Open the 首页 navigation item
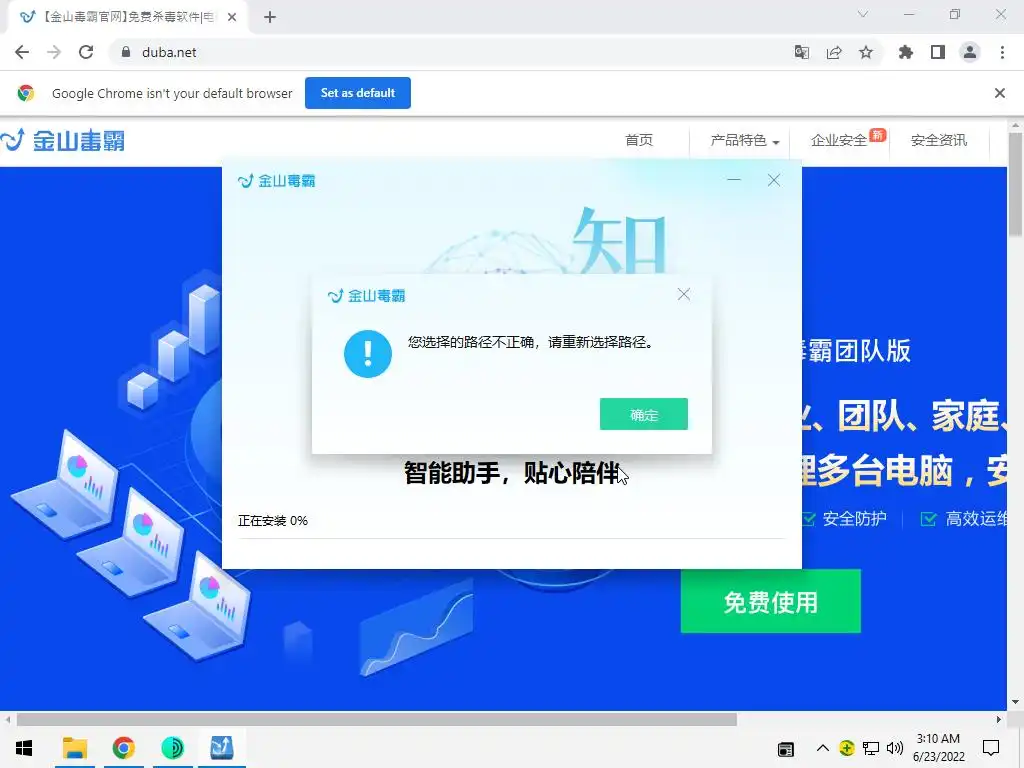This screenshot has height=768, width=1024. (639, 140)
